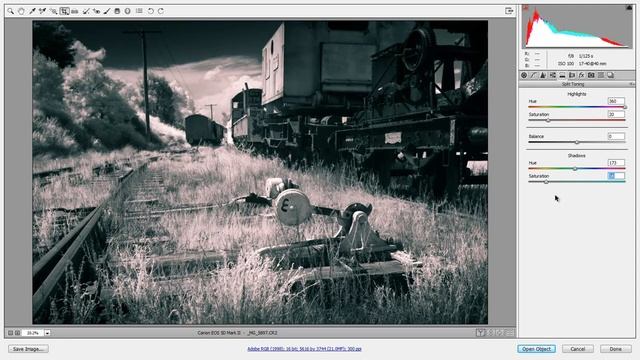The width and height of the screenshot is (640, 360).
Task: Select the Hand tool
Action: [x=21, y=11]
